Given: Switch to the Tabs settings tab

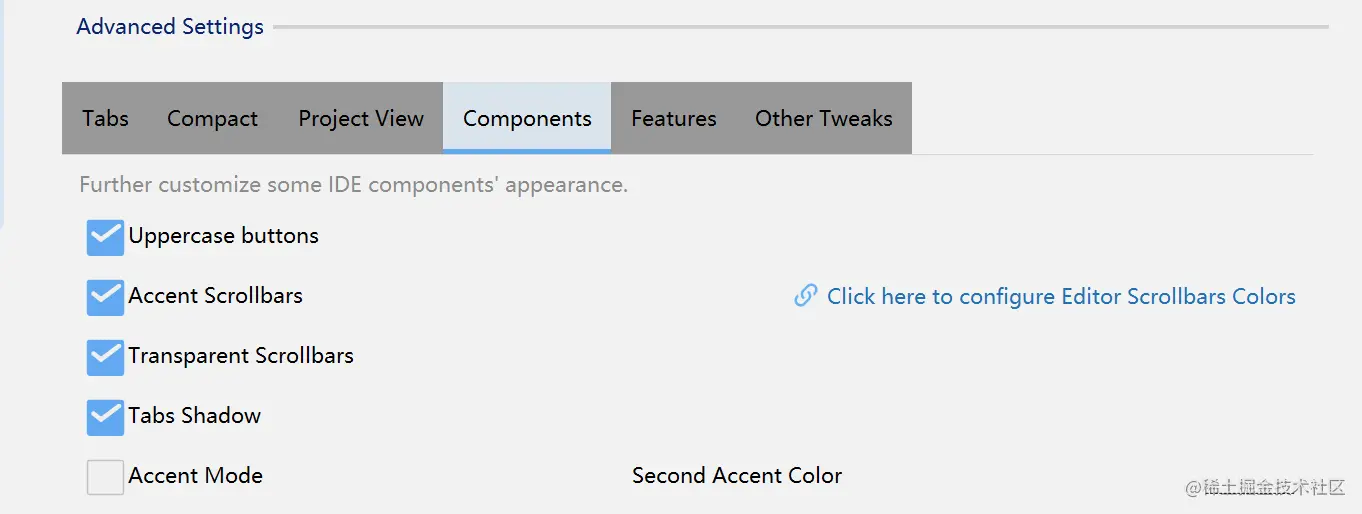Looking at the screenshot, I should (105, 118).
